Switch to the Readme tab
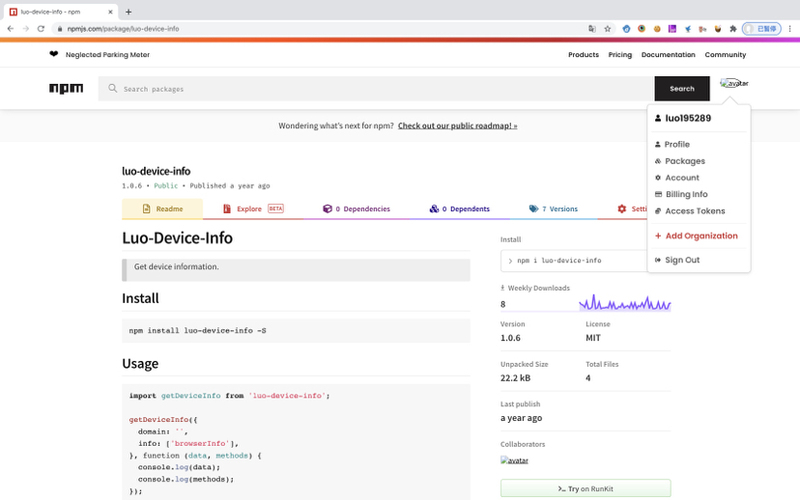Image resolution: width=800 pixels, height=500 pixels. click(x=162, y=209)
